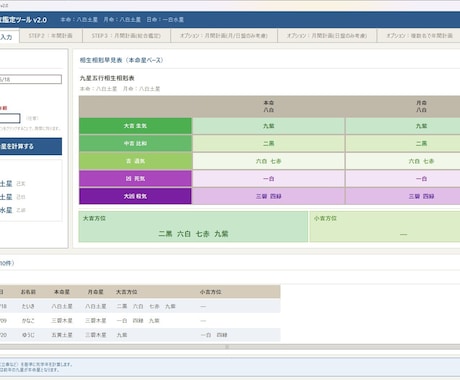Click the 大吉方位 result box

(193, 226)
